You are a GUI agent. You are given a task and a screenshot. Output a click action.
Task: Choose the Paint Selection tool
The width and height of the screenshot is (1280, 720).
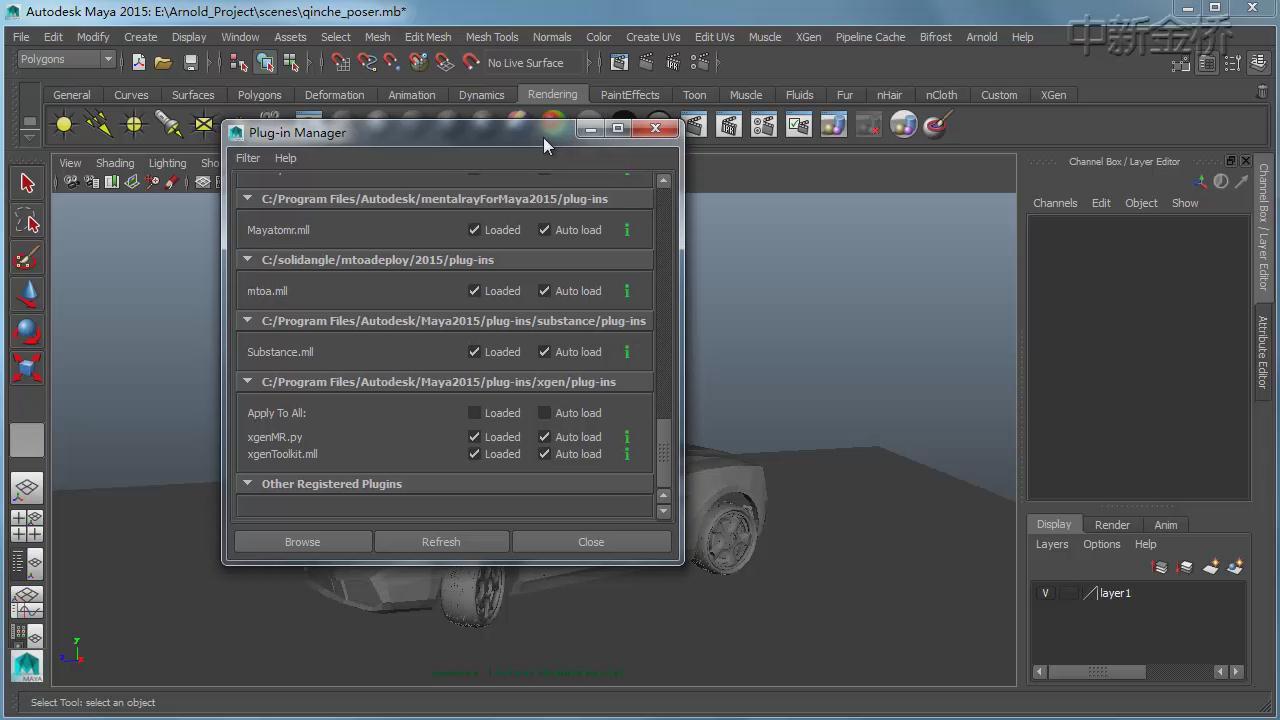click(x=27, y=257)
